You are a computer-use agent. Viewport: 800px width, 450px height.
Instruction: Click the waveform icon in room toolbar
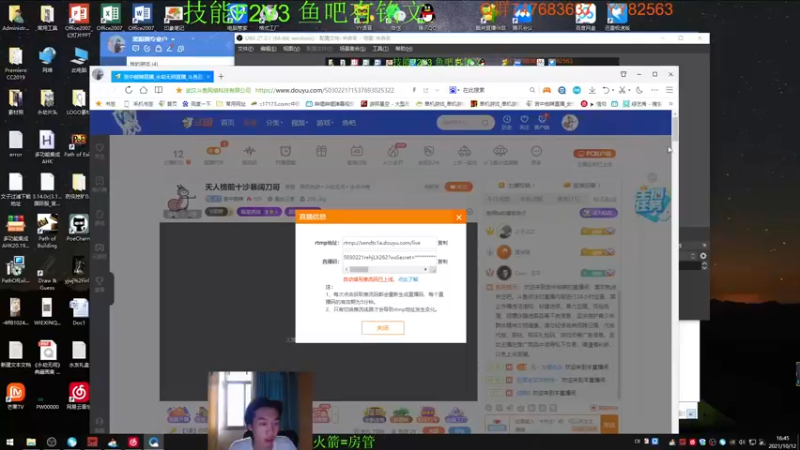click(249, 151)
